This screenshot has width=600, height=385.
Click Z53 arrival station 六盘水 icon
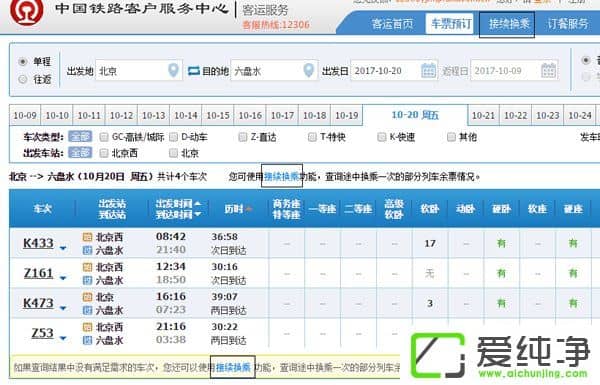[x=88, y=340]
